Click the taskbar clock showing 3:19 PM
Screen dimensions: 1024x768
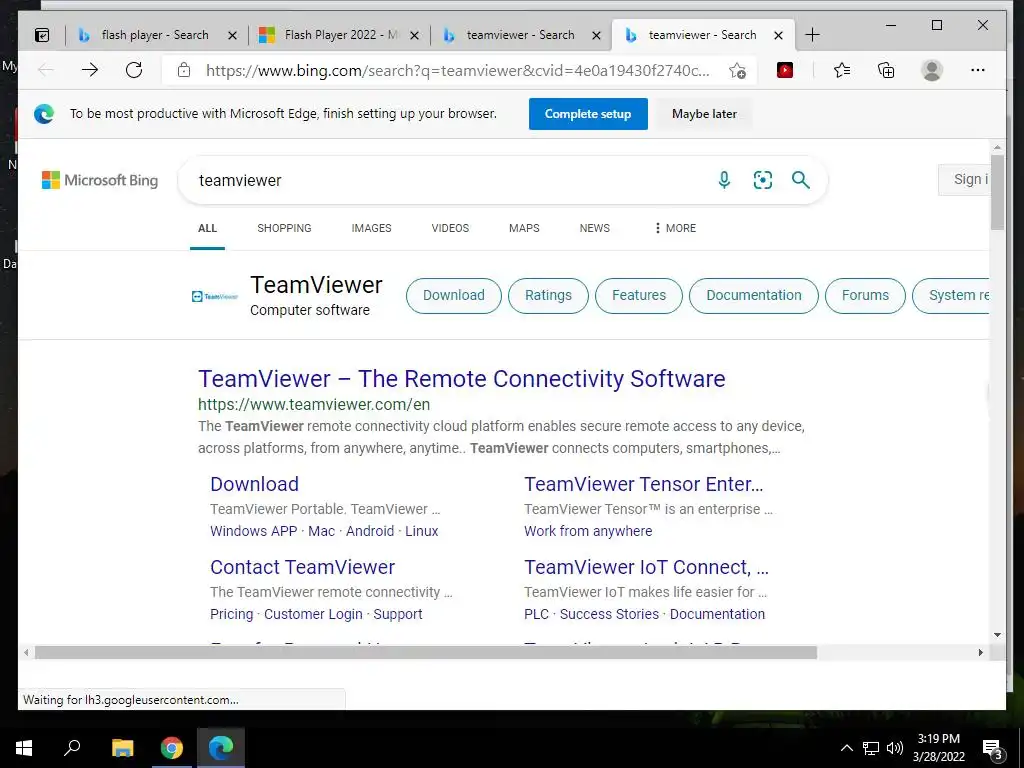coord(938,748)
